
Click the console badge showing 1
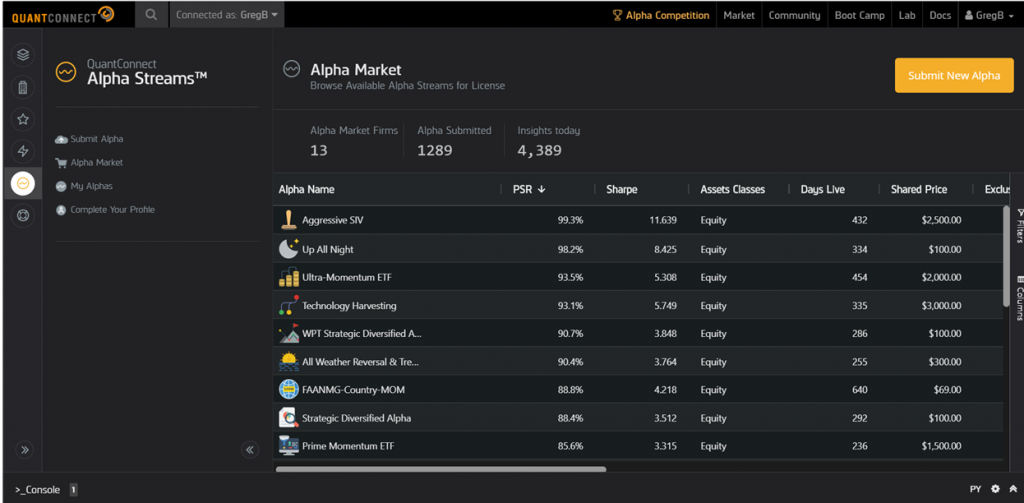[x=73, y=489]
